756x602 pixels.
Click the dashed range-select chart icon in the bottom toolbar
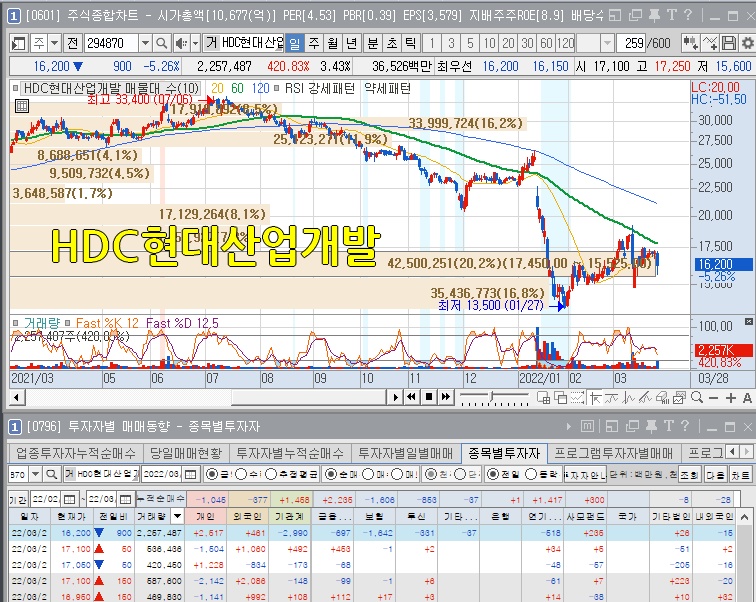point(577,398)
